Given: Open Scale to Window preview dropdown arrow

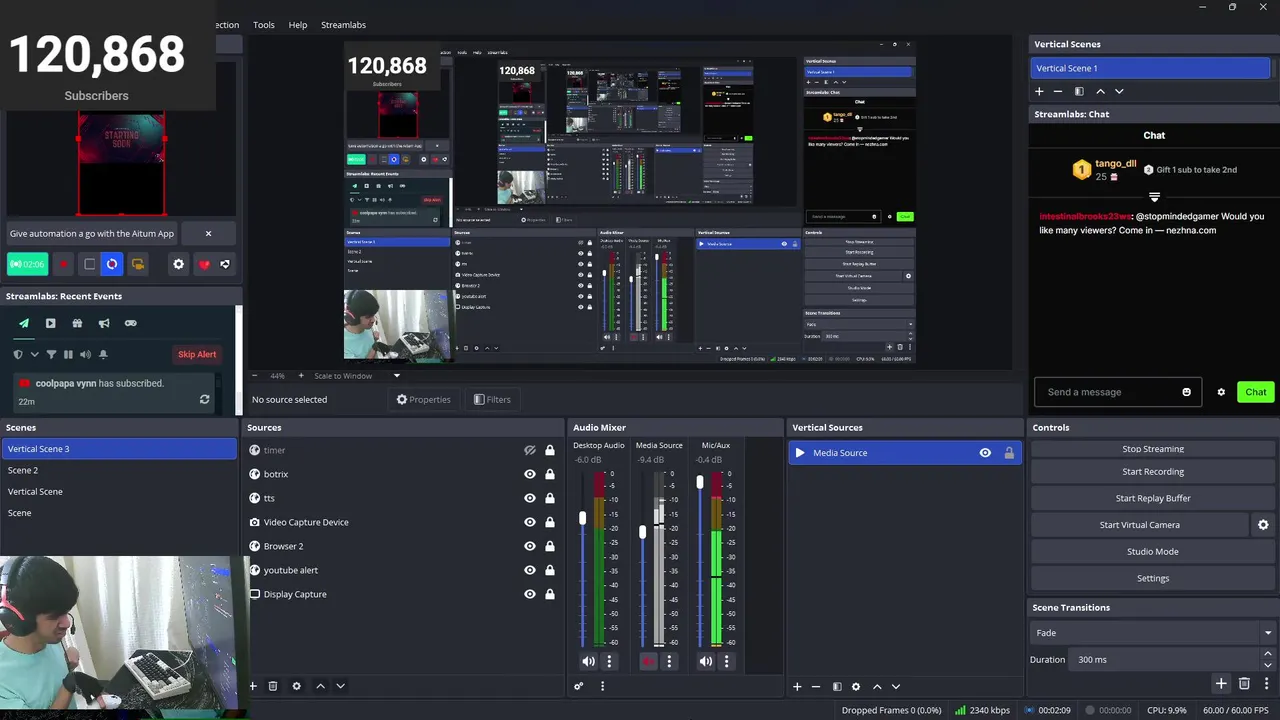Looking at the screenshot, I should tap(396, 376).
